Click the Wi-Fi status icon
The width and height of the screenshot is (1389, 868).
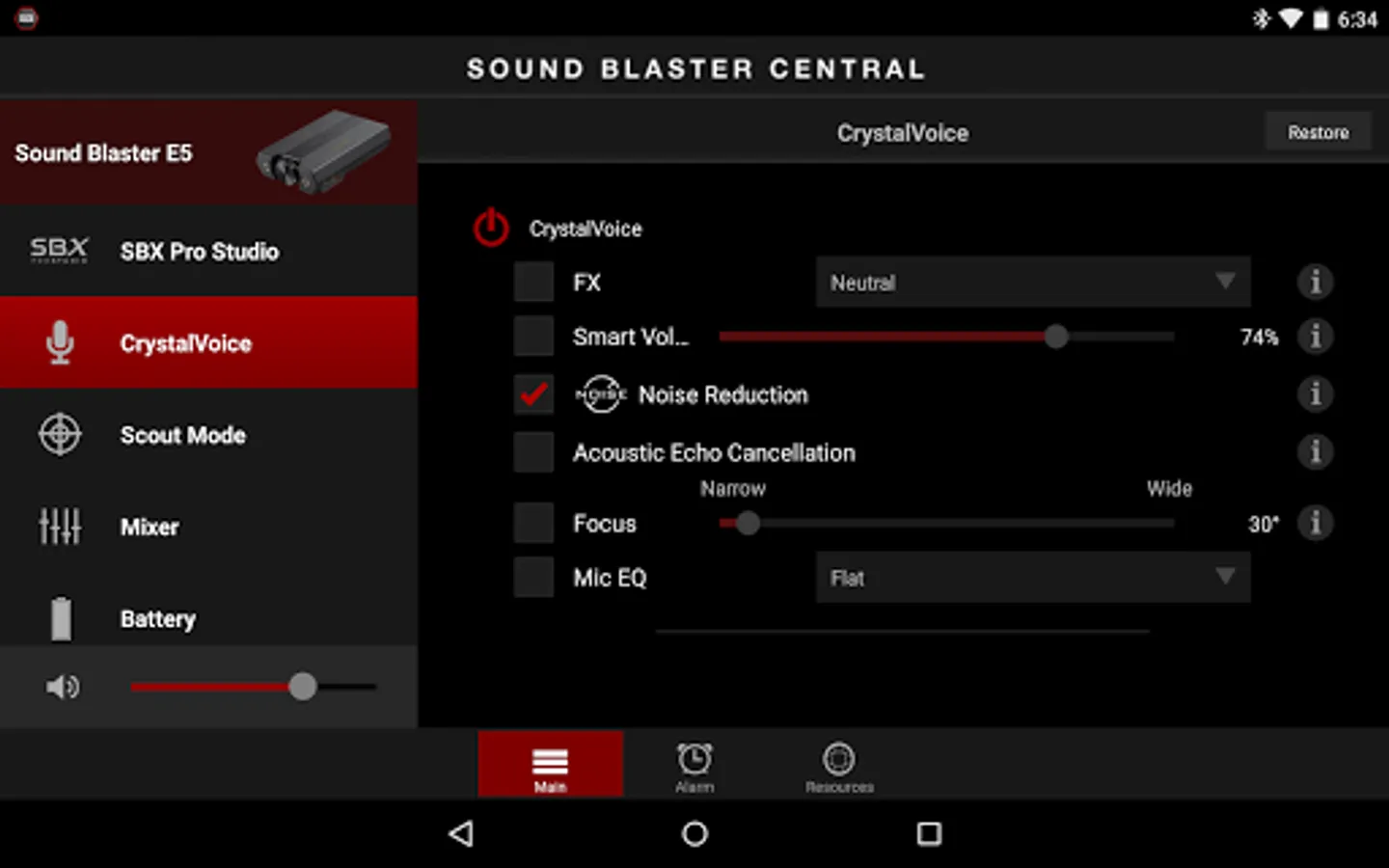tap(1290, 18)
